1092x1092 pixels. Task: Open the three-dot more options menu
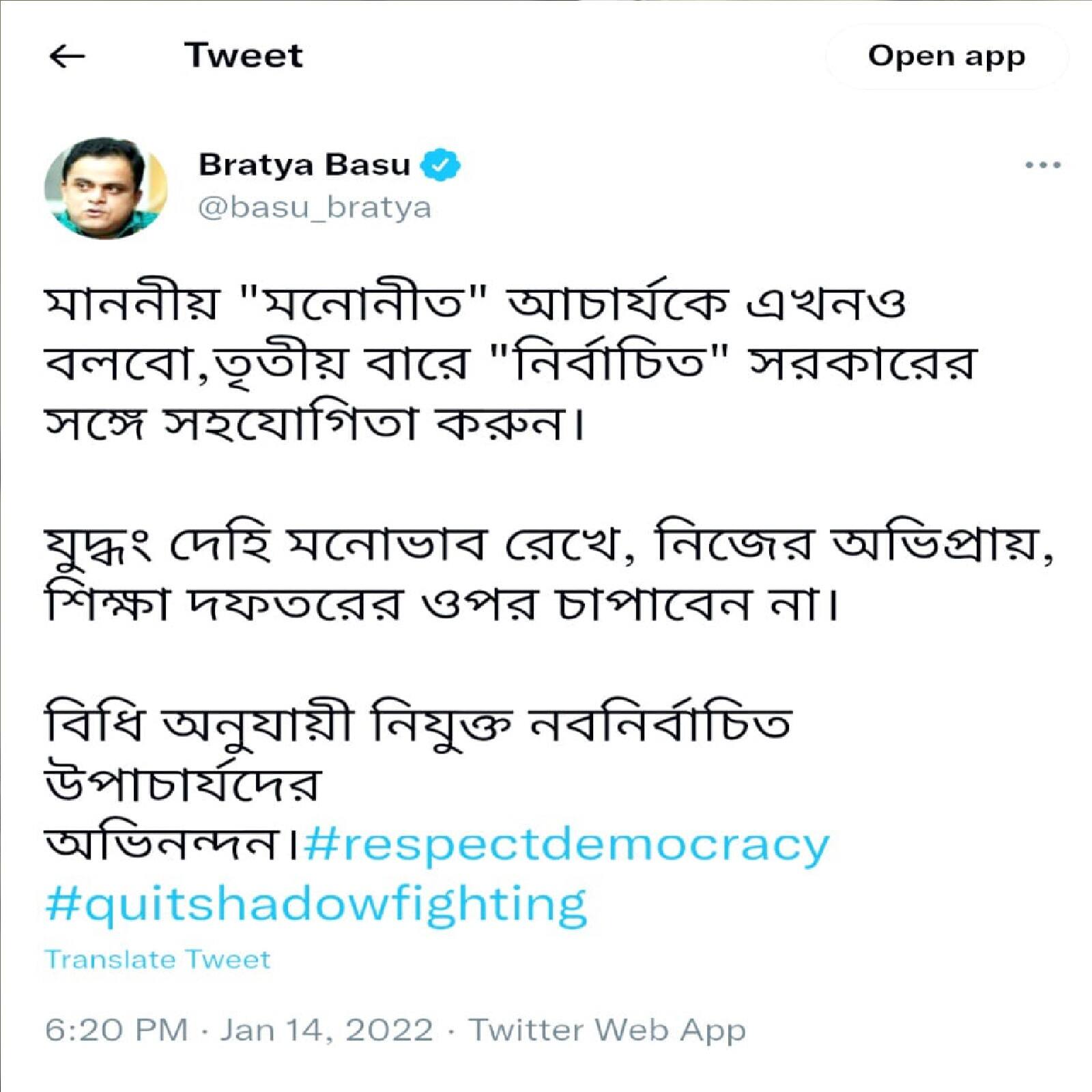[1042, 164]
